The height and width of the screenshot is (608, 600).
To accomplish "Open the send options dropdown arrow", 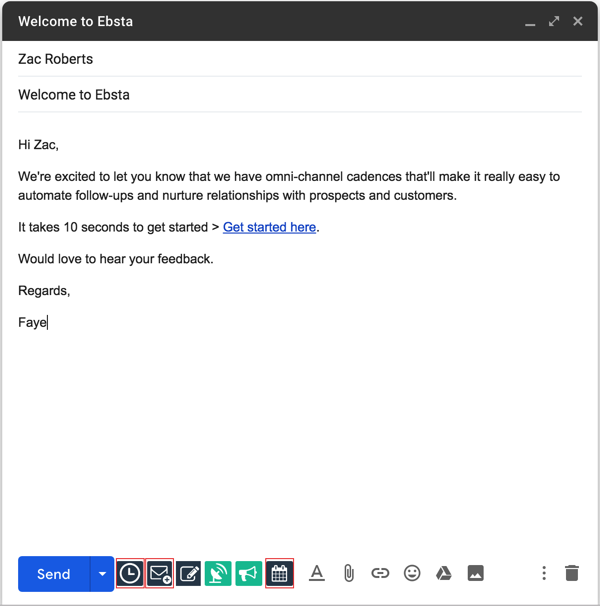I will coord(102,574).
